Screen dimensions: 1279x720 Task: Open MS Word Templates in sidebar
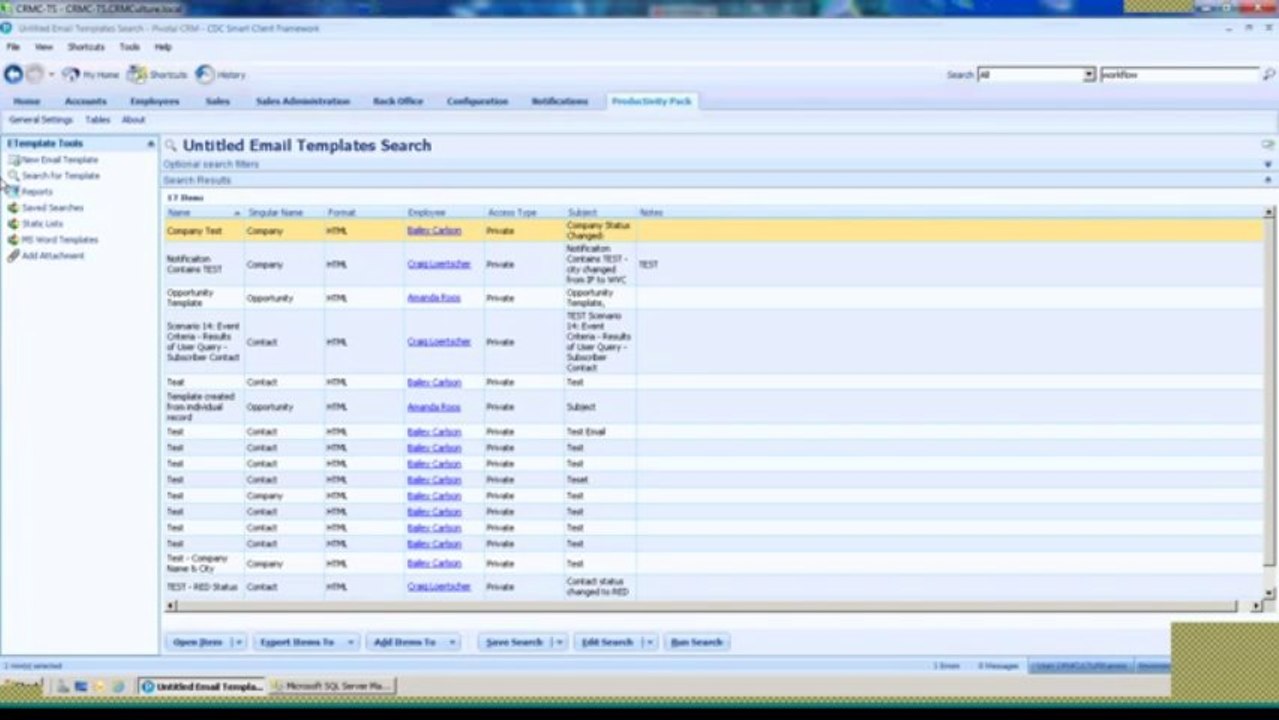point(53,240)
